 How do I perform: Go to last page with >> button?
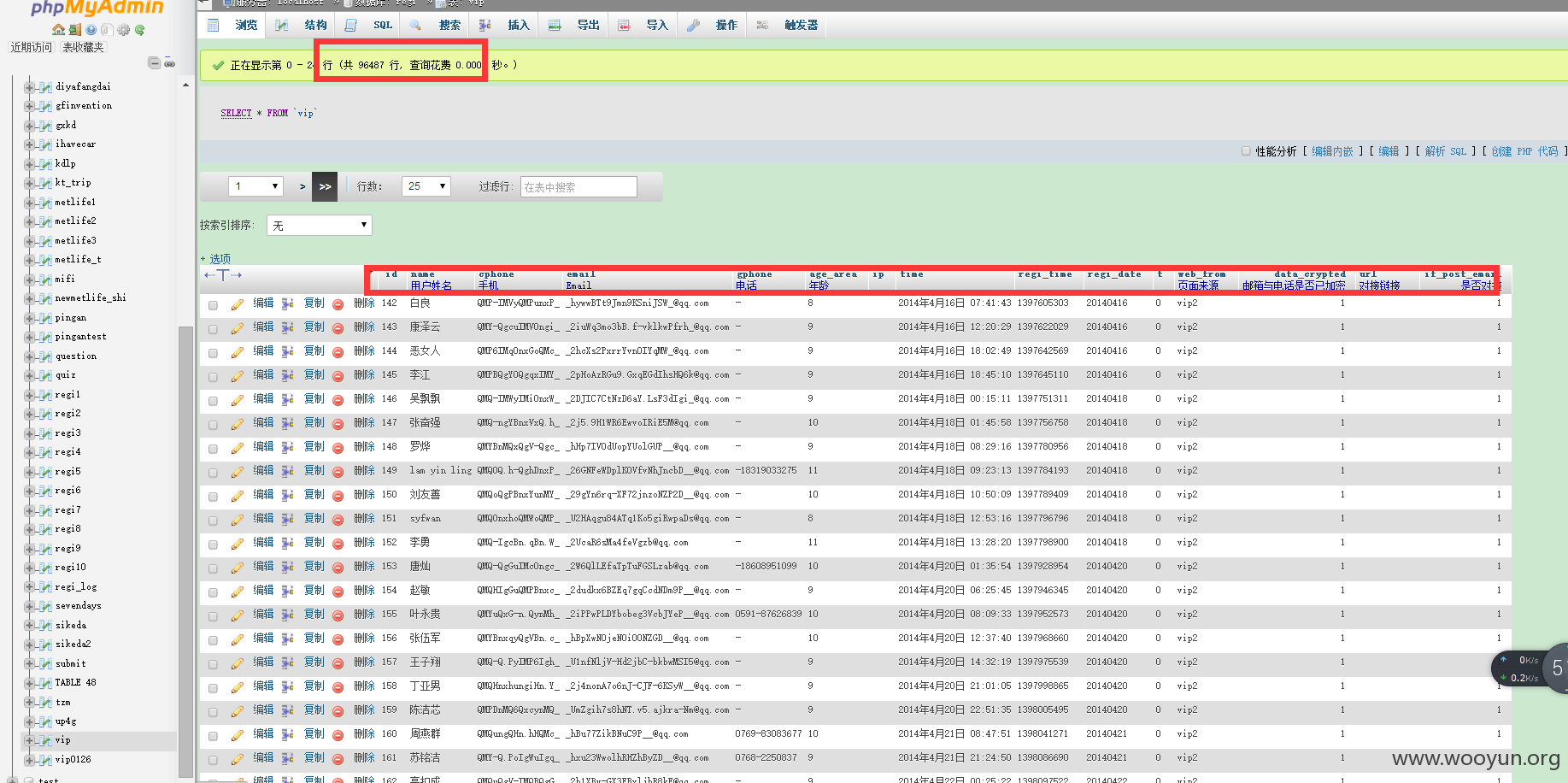tap(325, 186)
